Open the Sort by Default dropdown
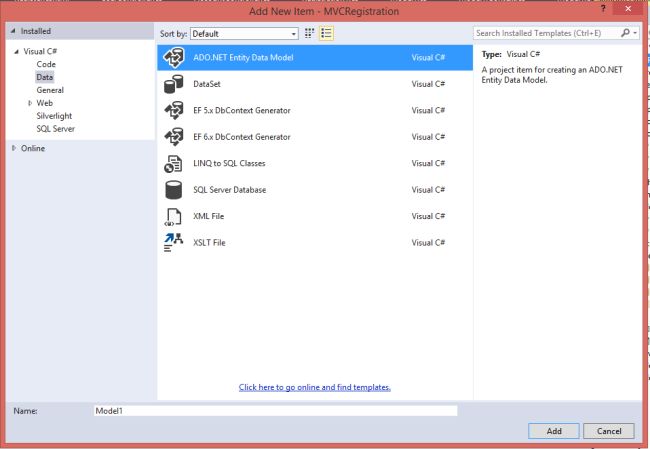The image size is (650, 449). (x=244, y=34)
